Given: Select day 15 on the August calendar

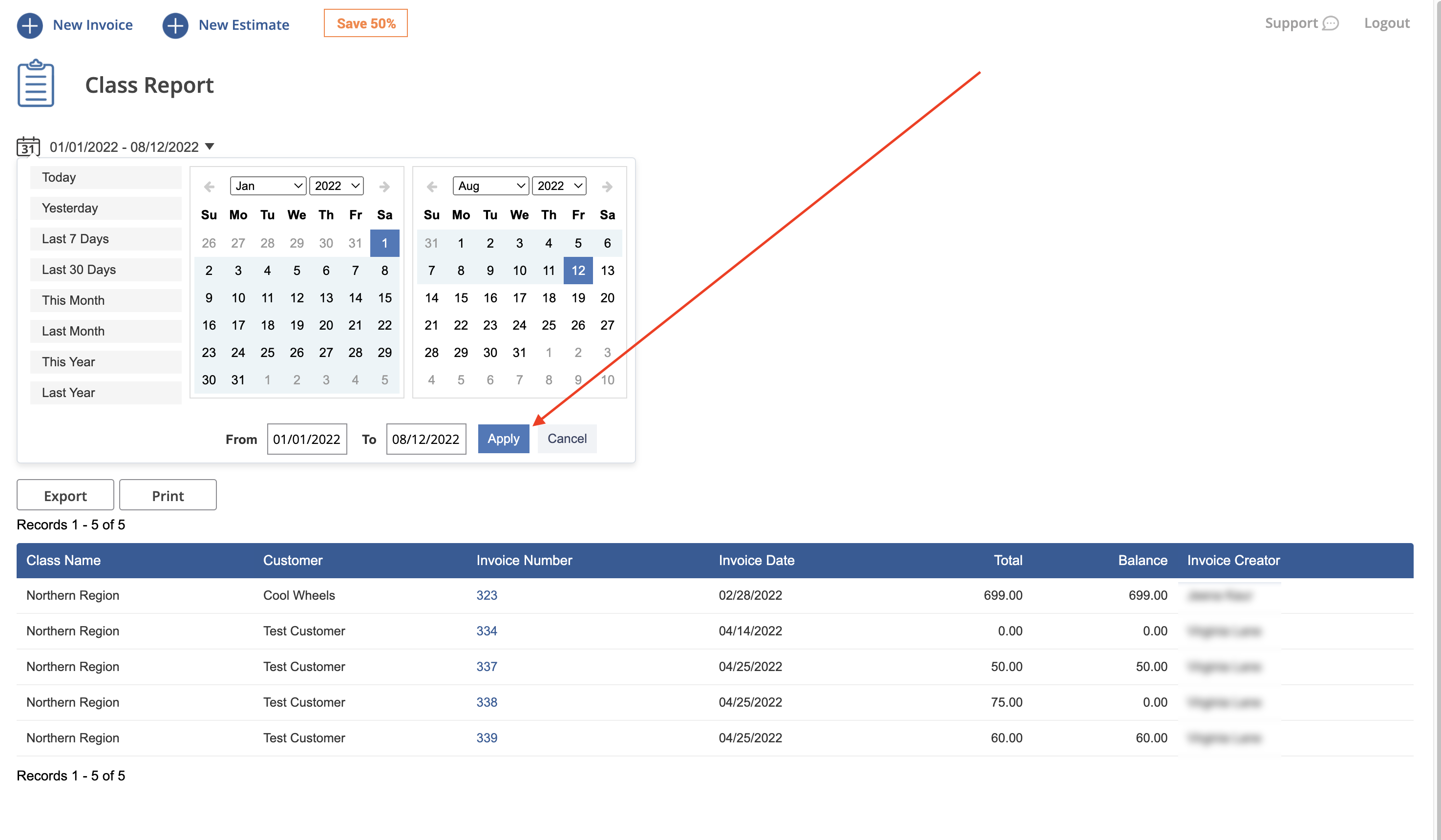Looking at the screenshot, I should tap(460, 297).
